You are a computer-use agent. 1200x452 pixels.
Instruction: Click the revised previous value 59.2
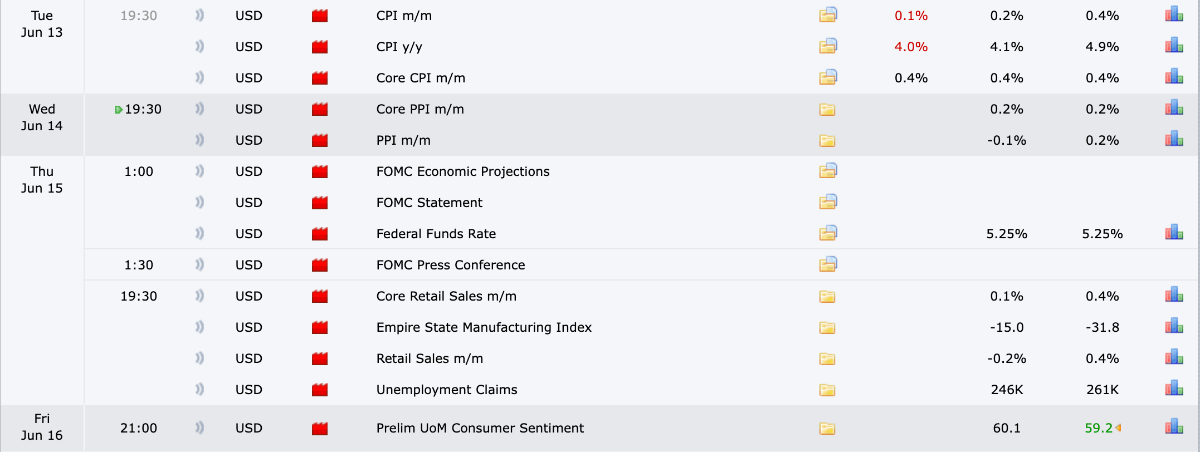[1098, 428]
